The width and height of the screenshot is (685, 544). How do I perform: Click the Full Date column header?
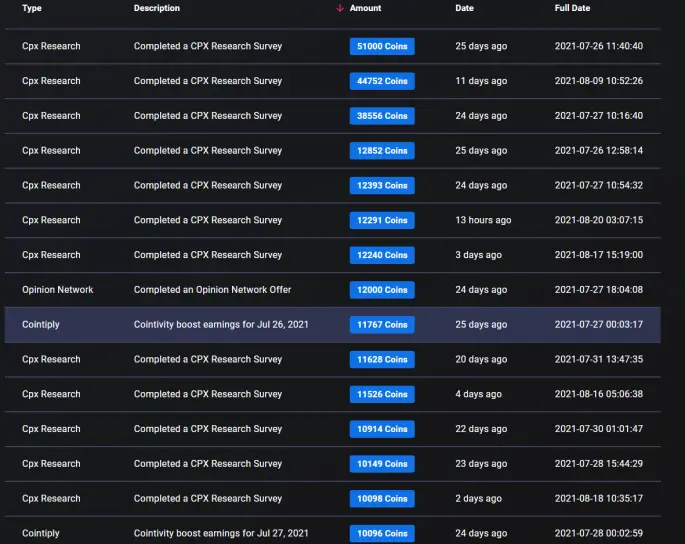(x=572, y=8)
